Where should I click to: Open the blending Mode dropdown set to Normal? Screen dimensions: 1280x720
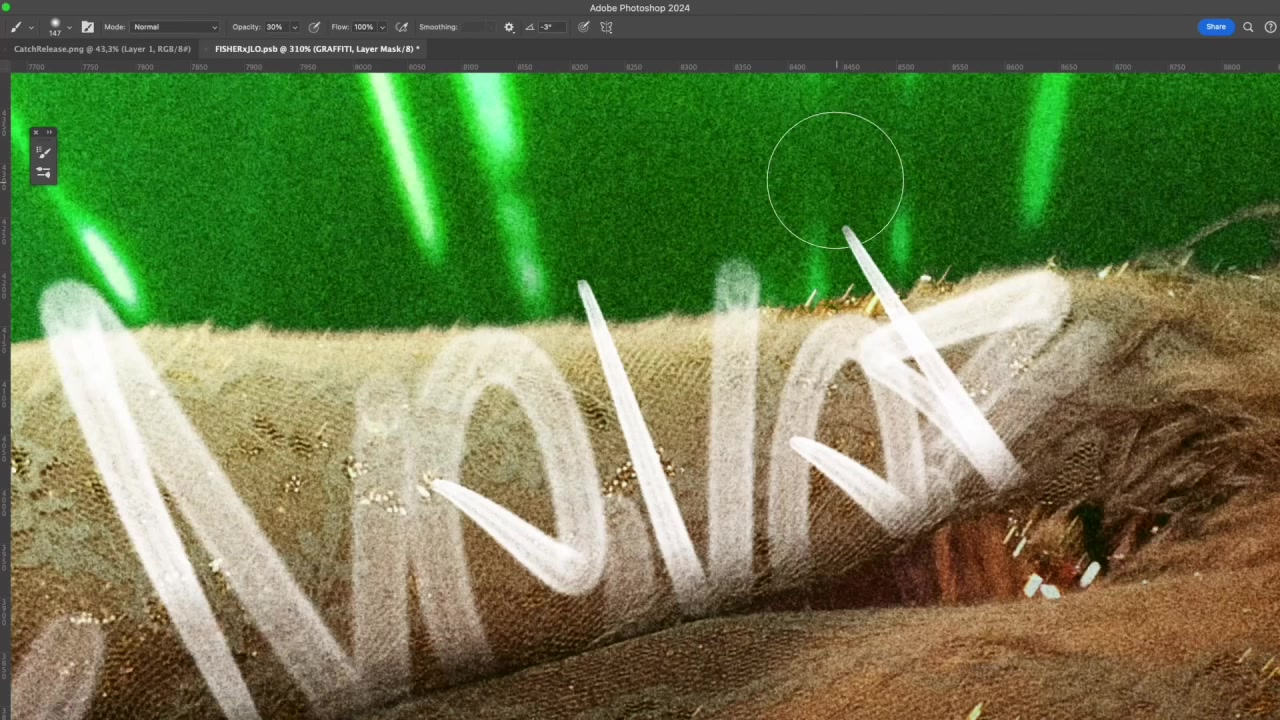175,27
